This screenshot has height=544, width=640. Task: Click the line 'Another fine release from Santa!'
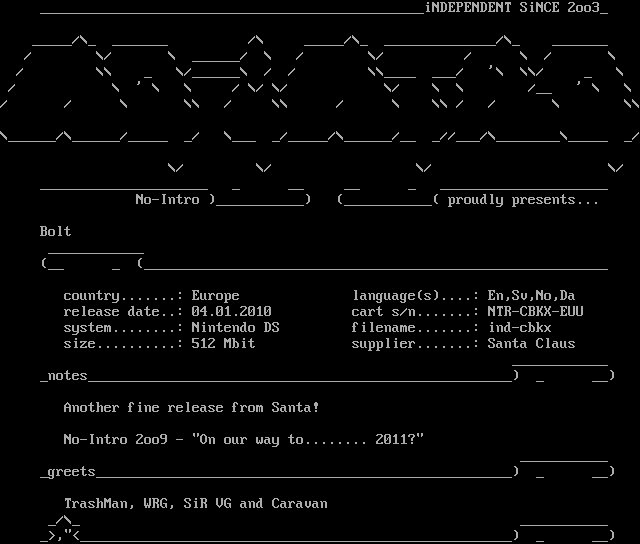[x=191, y=408]
